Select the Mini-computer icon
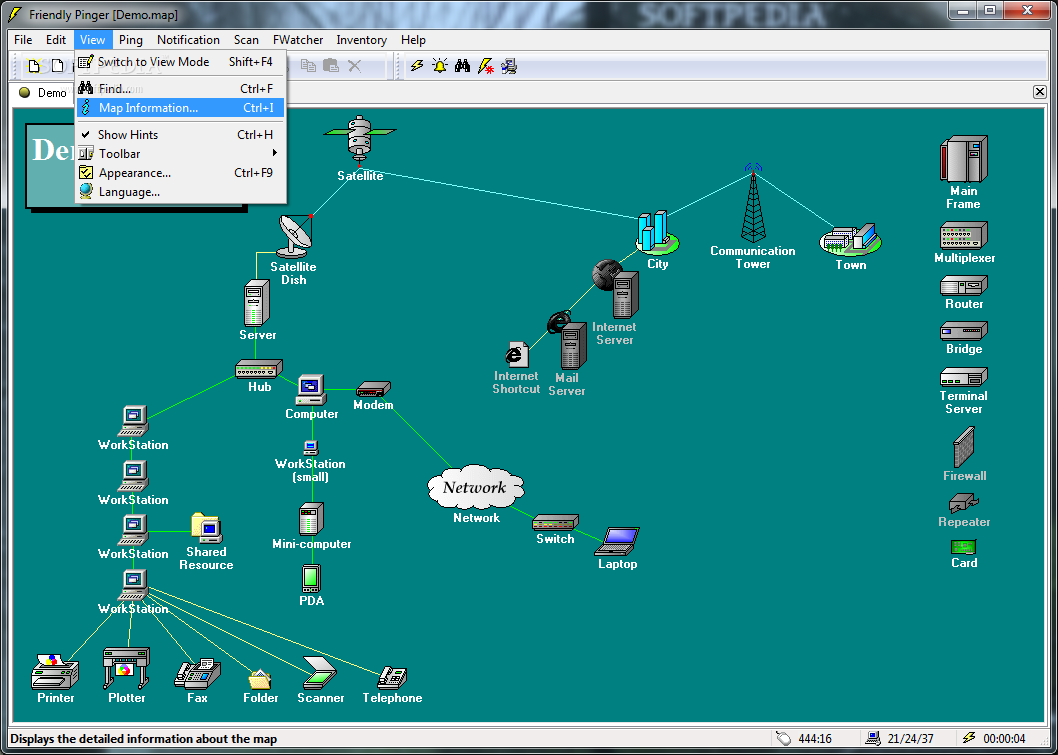This screenshot has width=1058, height=755. [311, 519]
